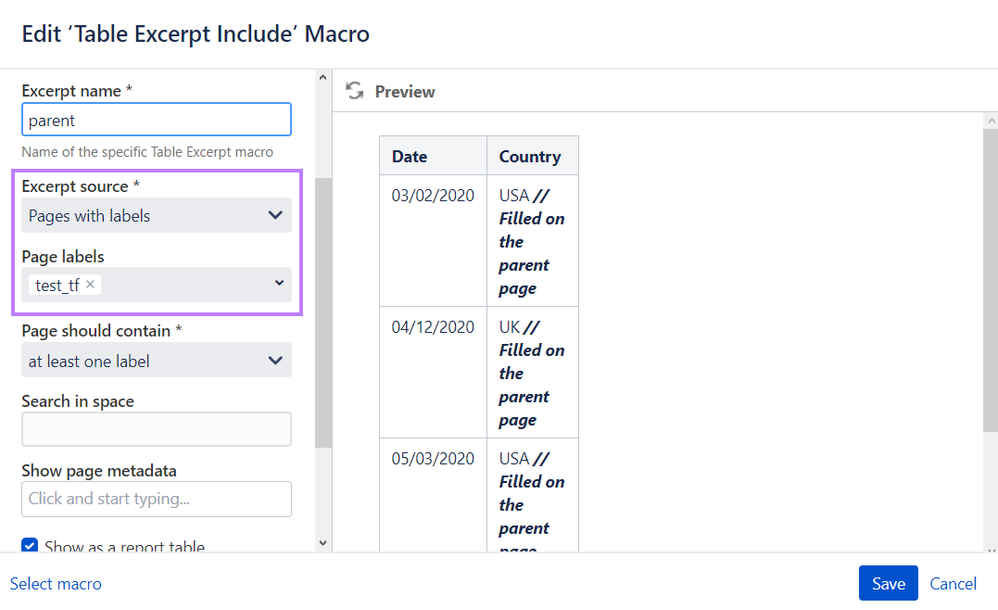The height and width of the screenshot is (610, 998).
Task: Click the Save button
Action: tap(888, 584)
